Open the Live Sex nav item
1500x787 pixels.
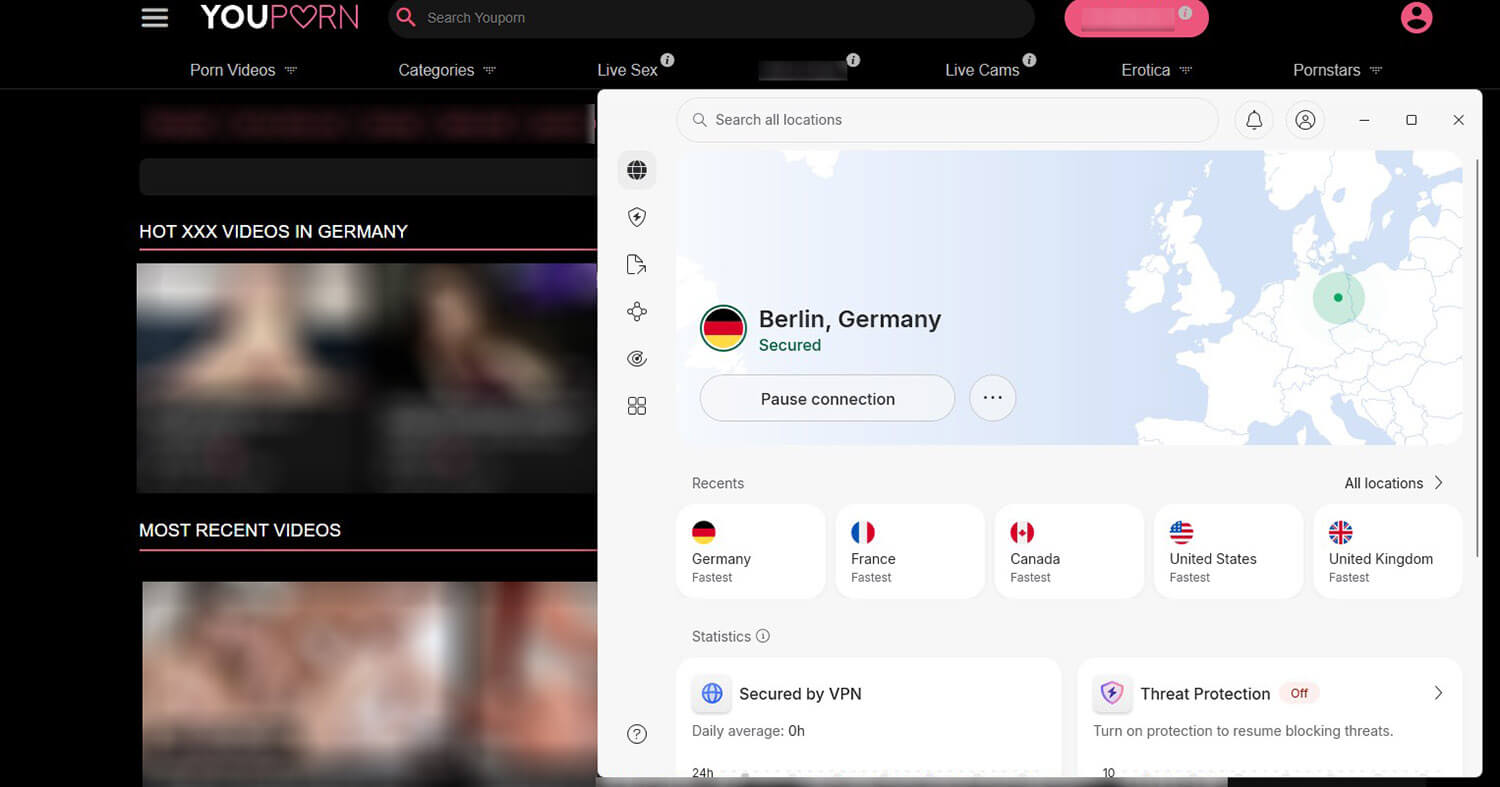(627, 70)
